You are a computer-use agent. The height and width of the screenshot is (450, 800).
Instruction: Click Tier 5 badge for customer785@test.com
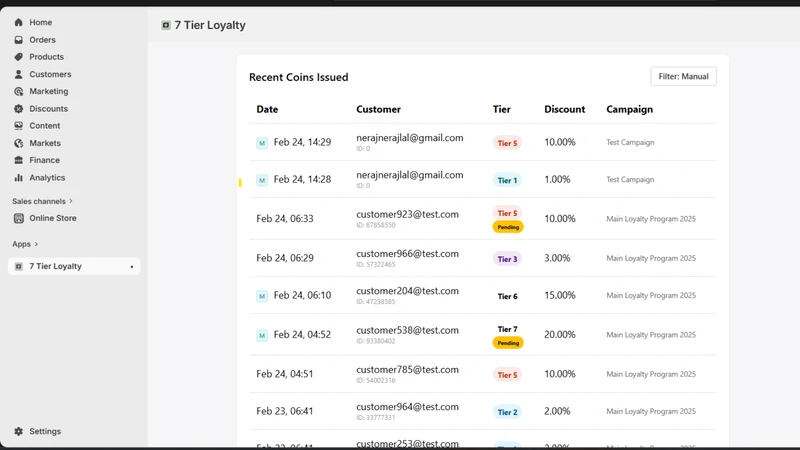pos(507,375)
